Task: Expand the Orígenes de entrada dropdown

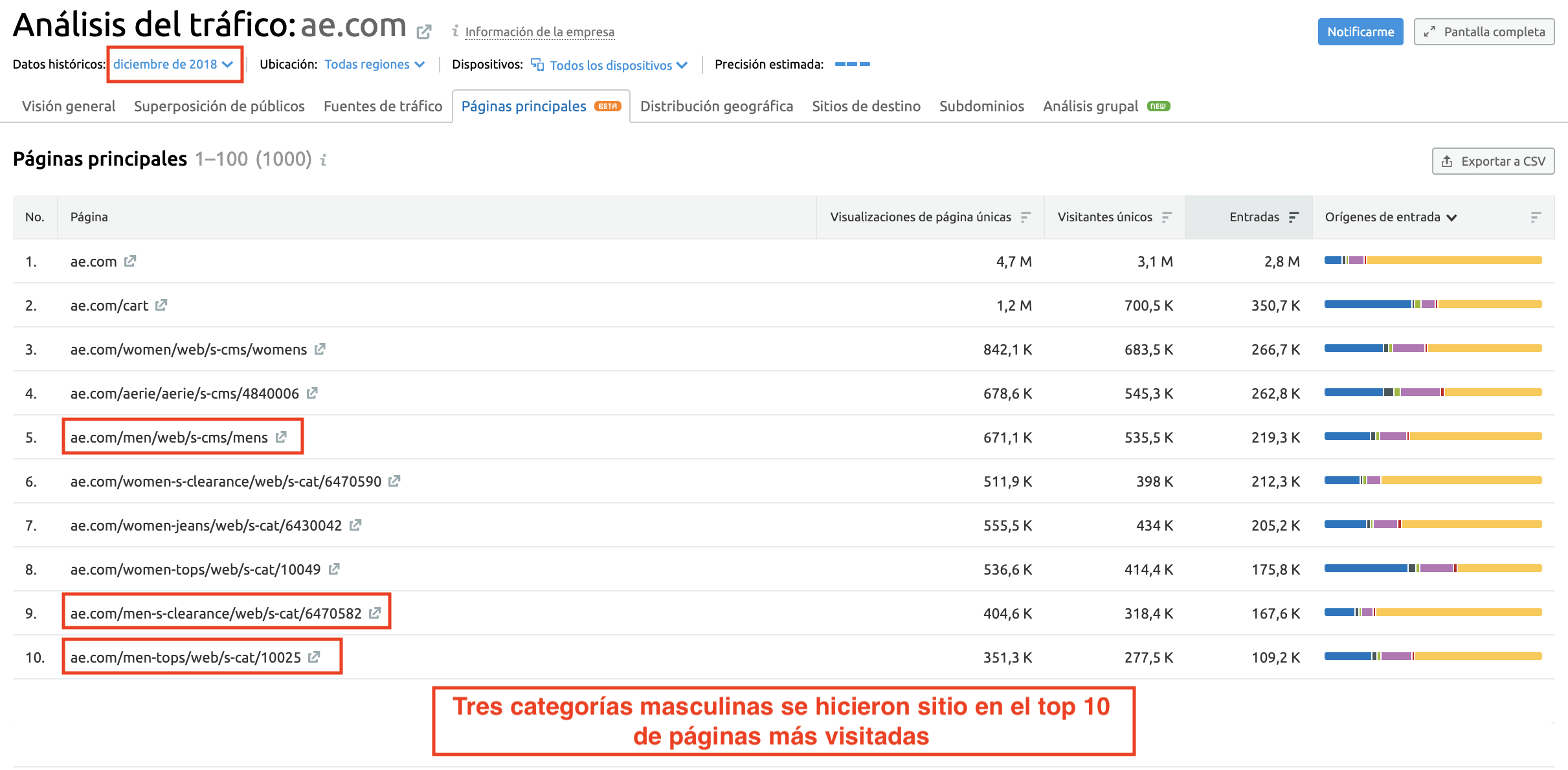Action: click(x=1391, y=217)
